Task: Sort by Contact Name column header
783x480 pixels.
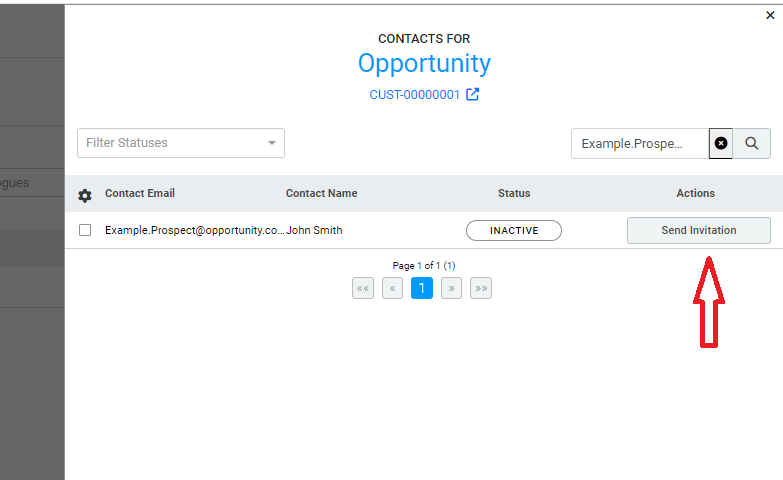Action: pyautogui.click(x=321, y=193)
